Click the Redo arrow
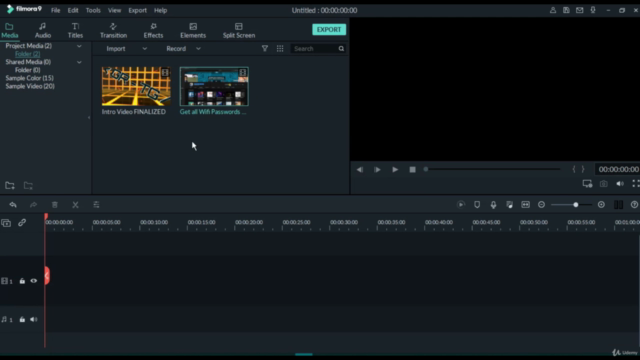The width and height of the screenshot is (640, 360). click(33, 204)
